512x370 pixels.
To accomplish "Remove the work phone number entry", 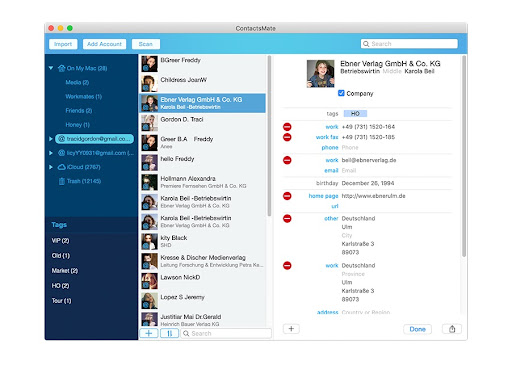I will click(x=287, y=127).
